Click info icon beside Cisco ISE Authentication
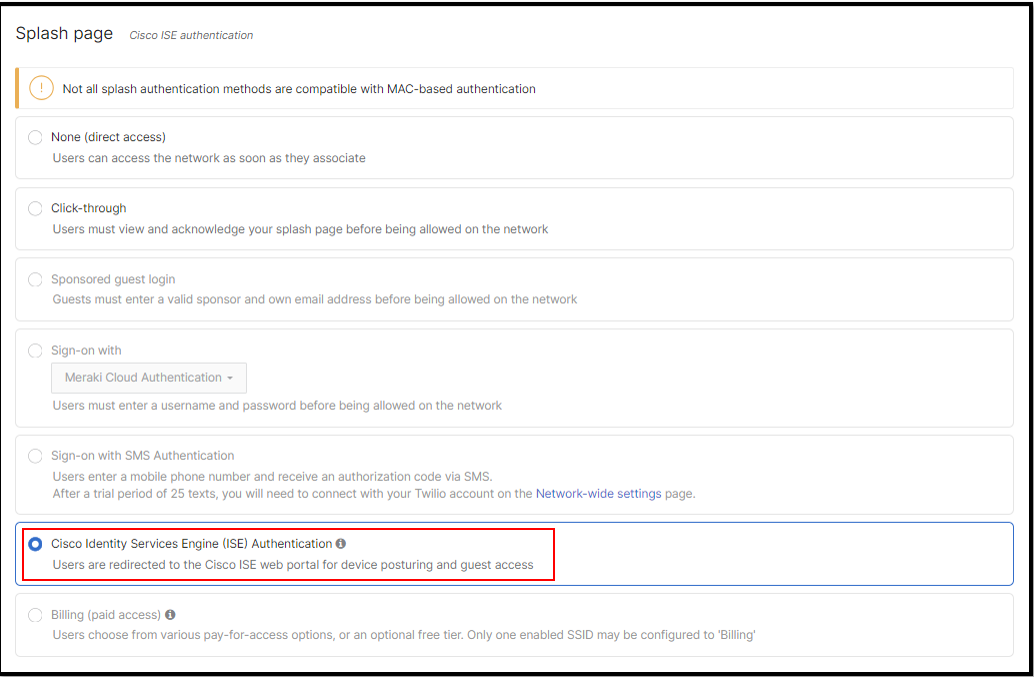This screenshot has width=1034, height=677. [340, 544]
